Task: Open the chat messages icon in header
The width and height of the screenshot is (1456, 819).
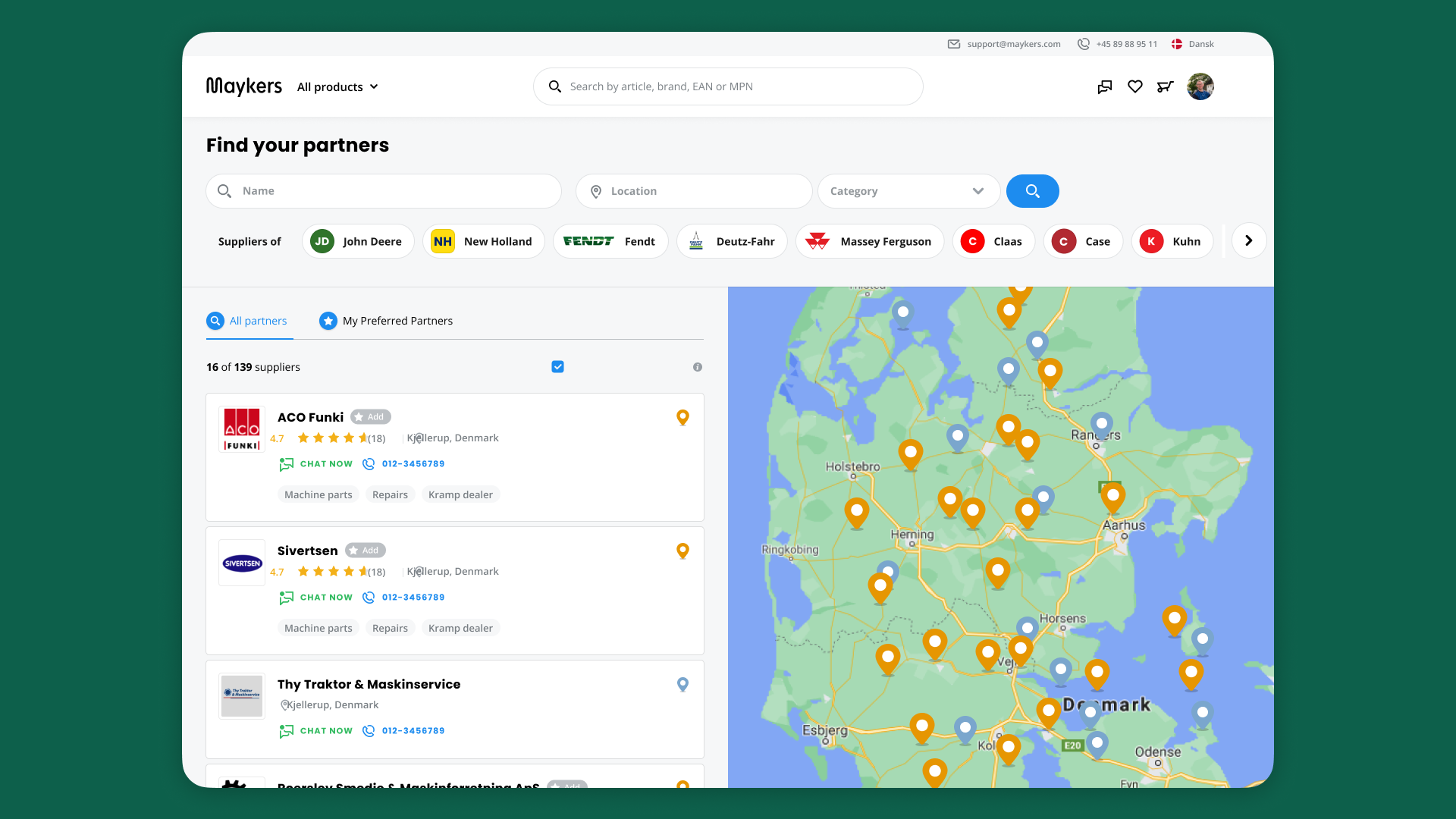Action: pos(1105,87)
